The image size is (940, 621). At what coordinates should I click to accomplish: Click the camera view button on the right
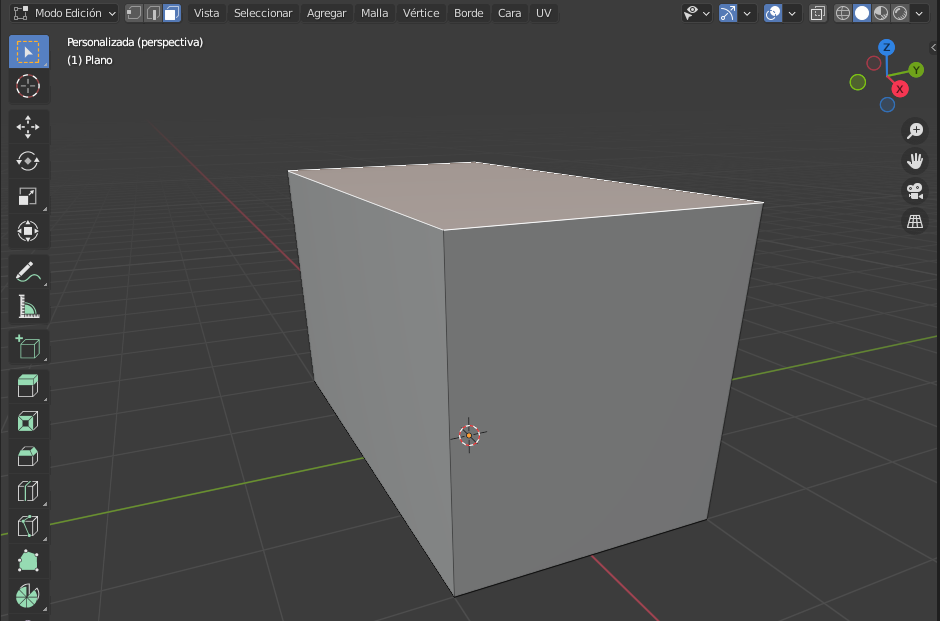pos(915,191)
